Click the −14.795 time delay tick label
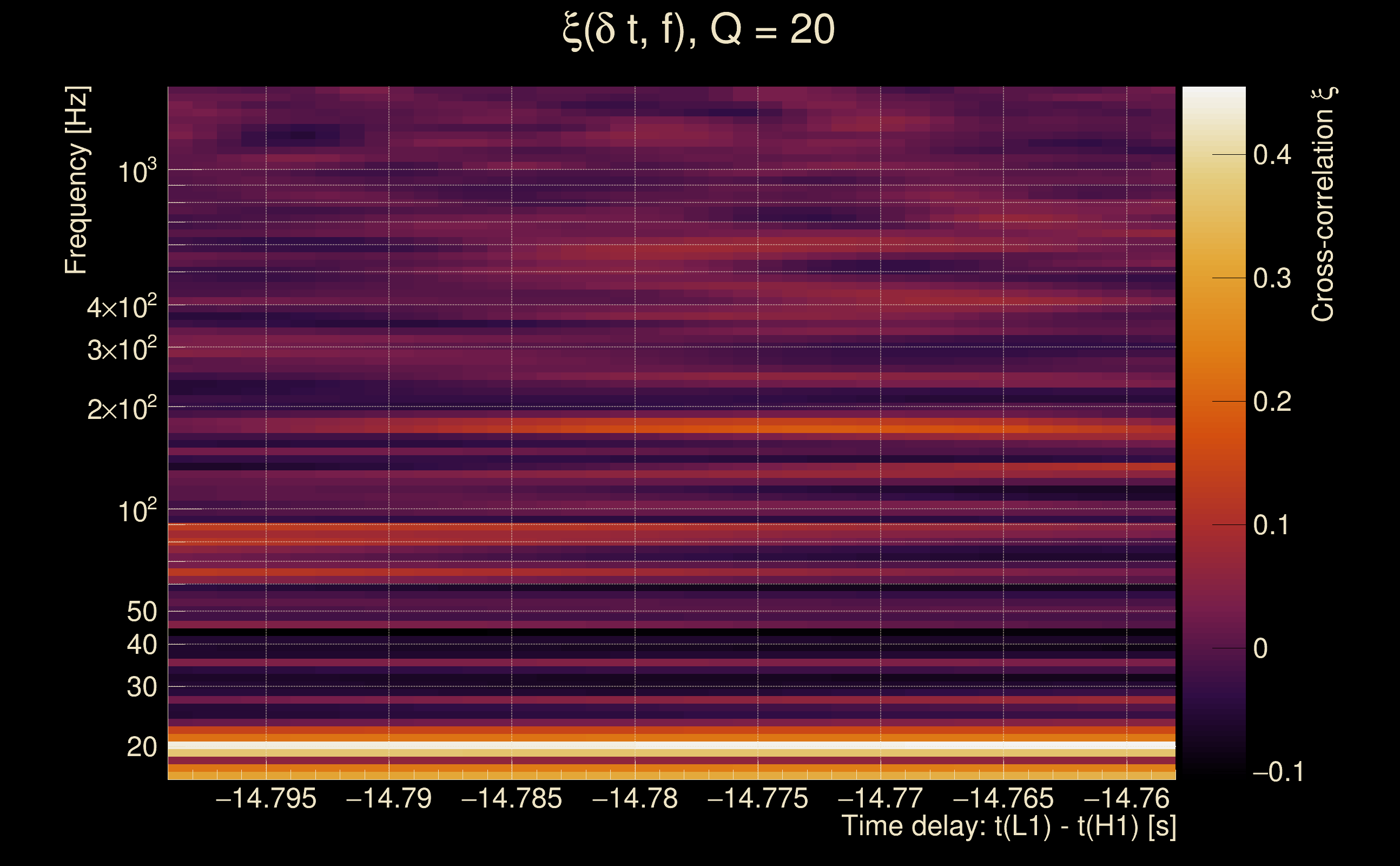1400x866 pixels. pos(266,798)
